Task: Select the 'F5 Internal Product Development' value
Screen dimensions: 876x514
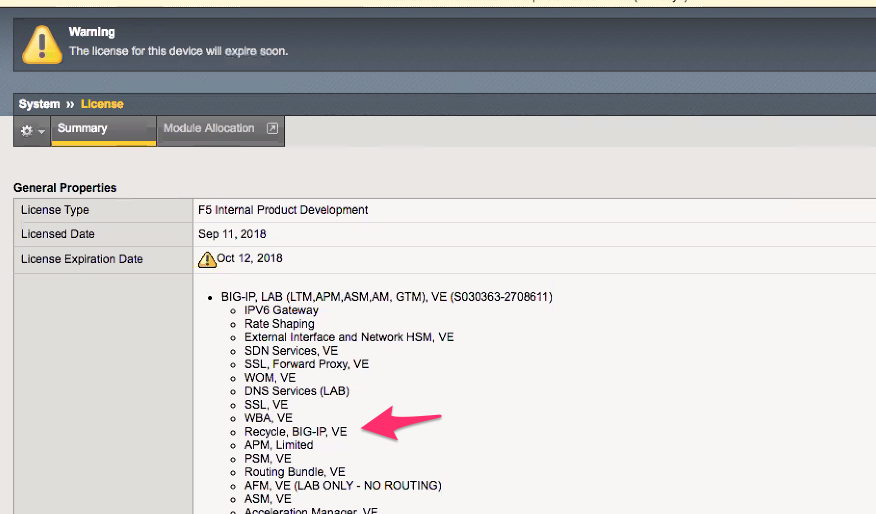Action: [283, 210]
